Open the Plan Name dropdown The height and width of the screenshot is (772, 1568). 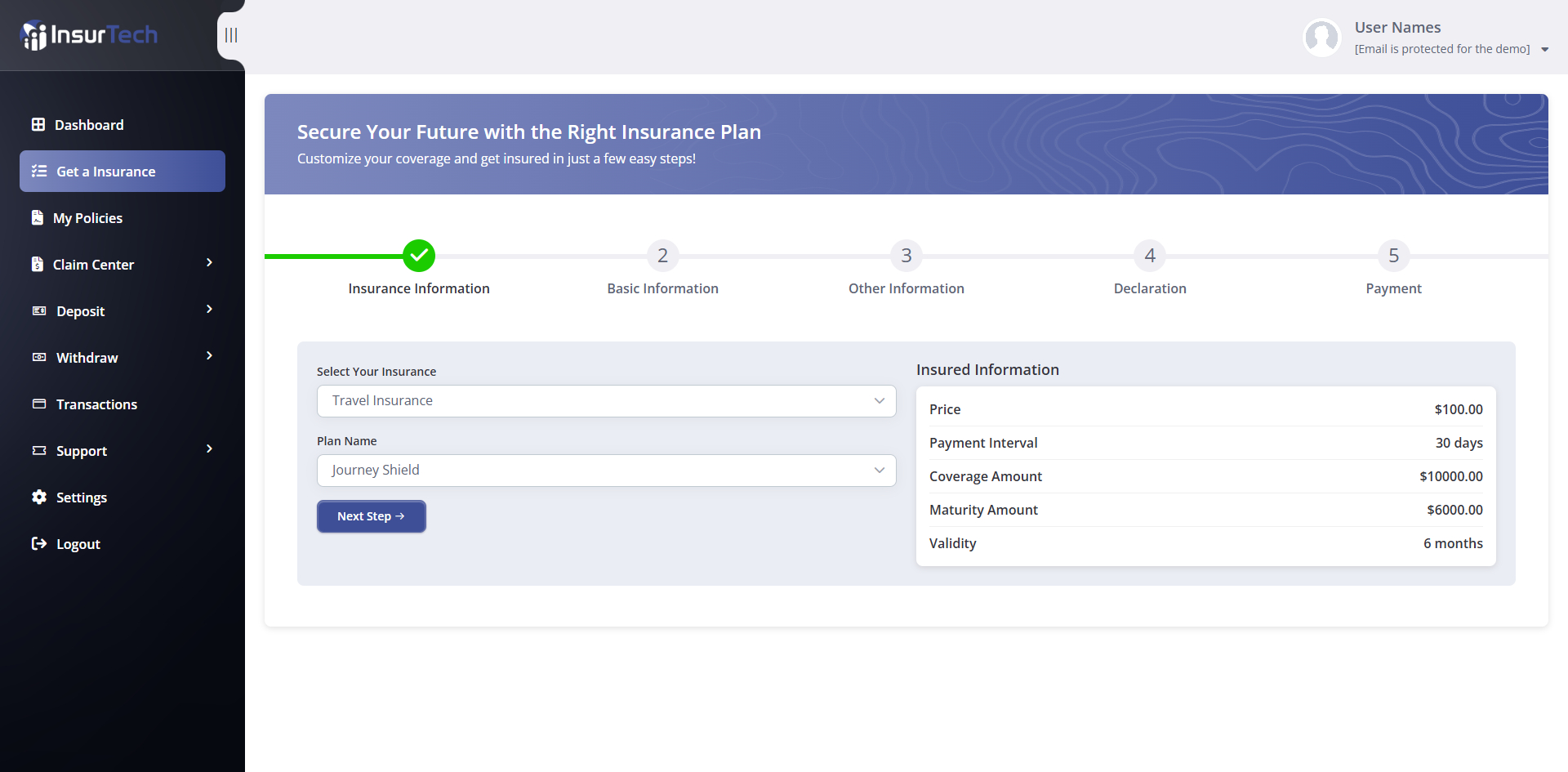coord(606,471)
